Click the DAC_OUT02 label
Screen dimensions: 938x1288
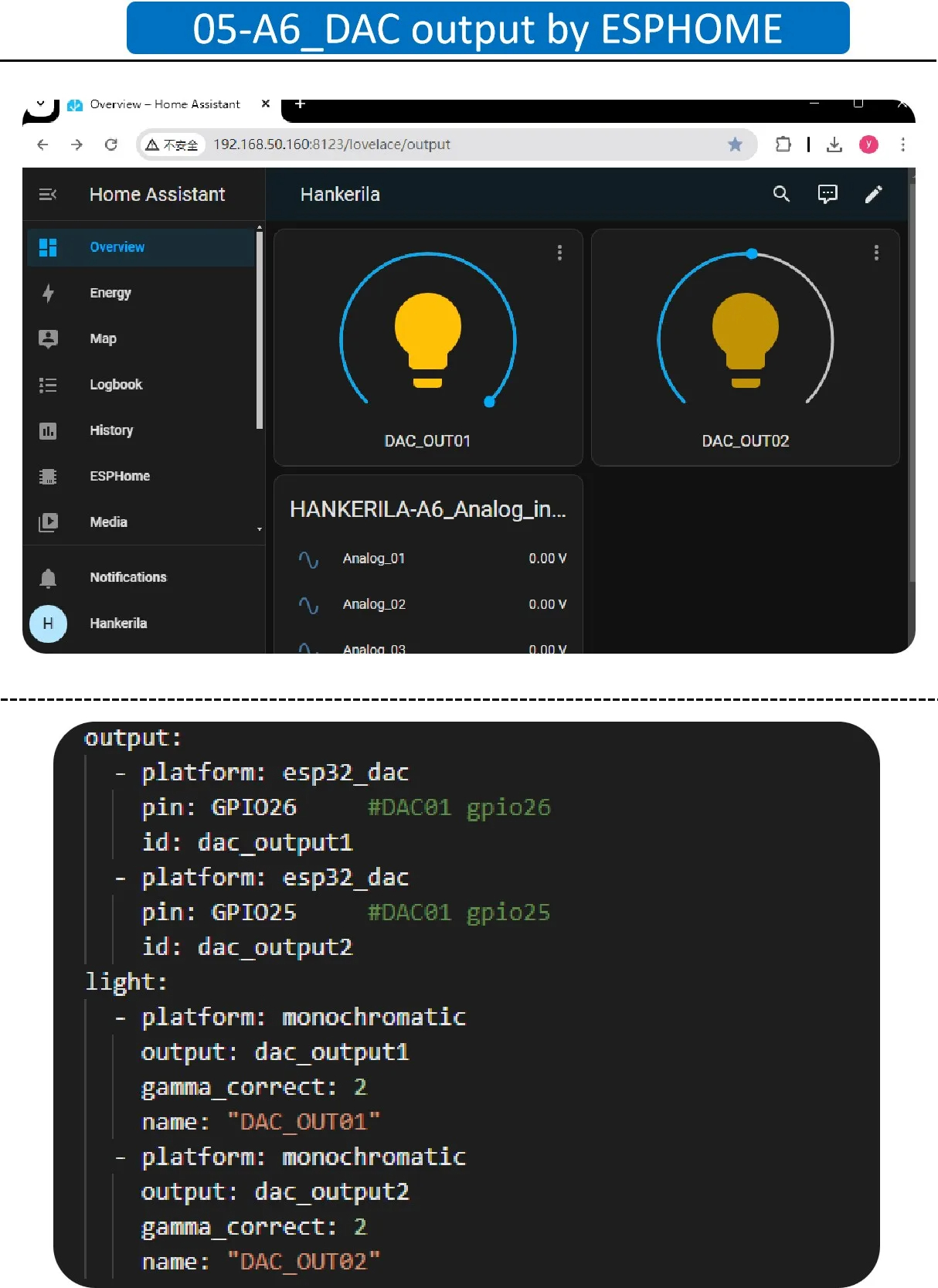point(745,441)
